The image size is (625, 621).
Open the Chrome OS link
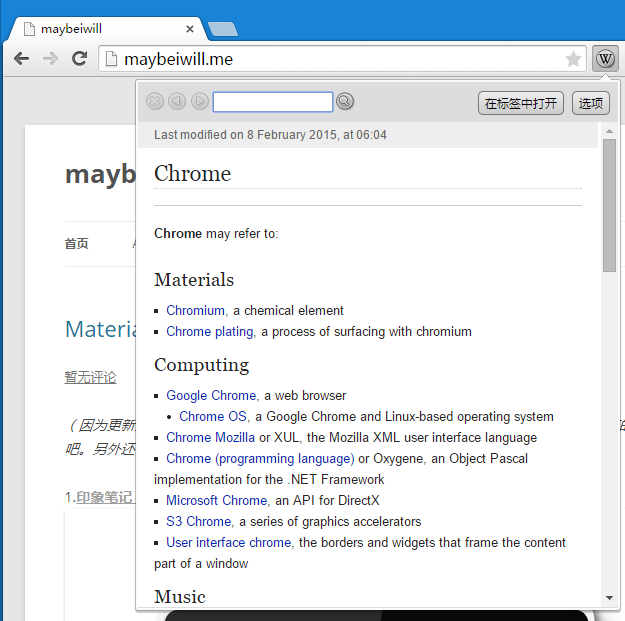point(213,417)
